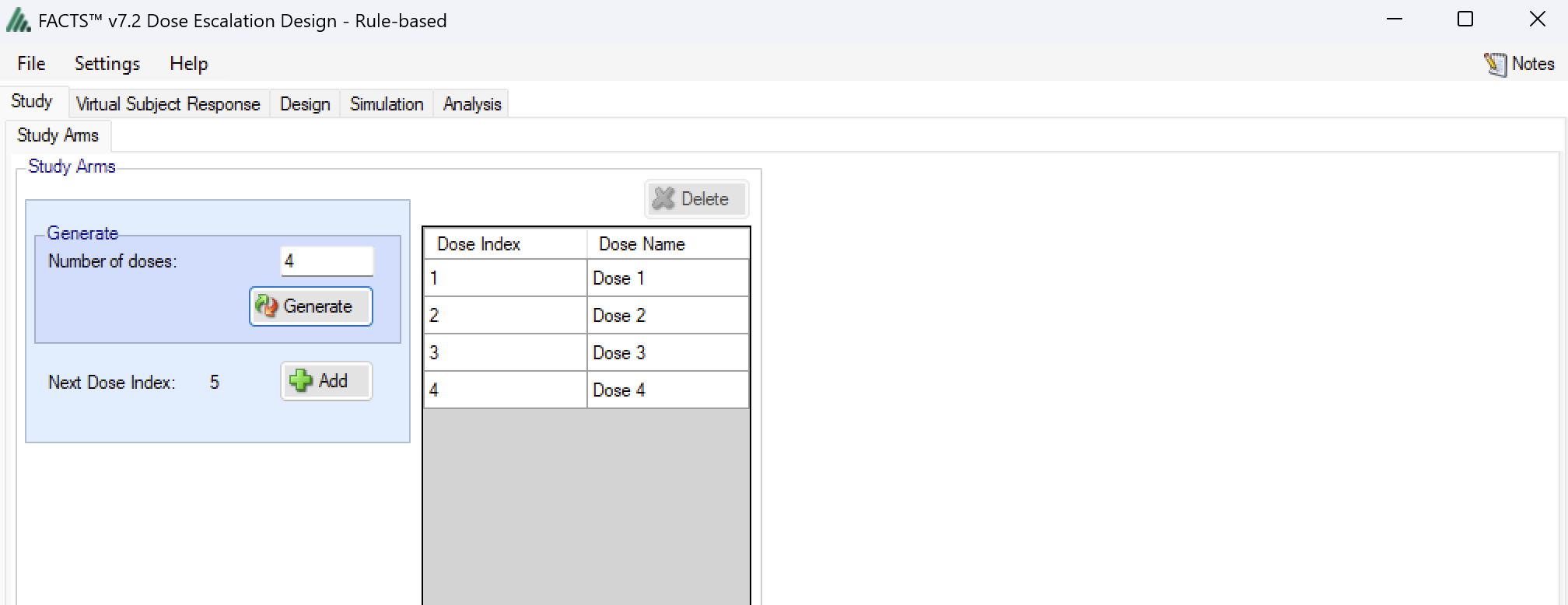1568x605 pixels.
Task: Go to the Design tab
Action: 305,104
